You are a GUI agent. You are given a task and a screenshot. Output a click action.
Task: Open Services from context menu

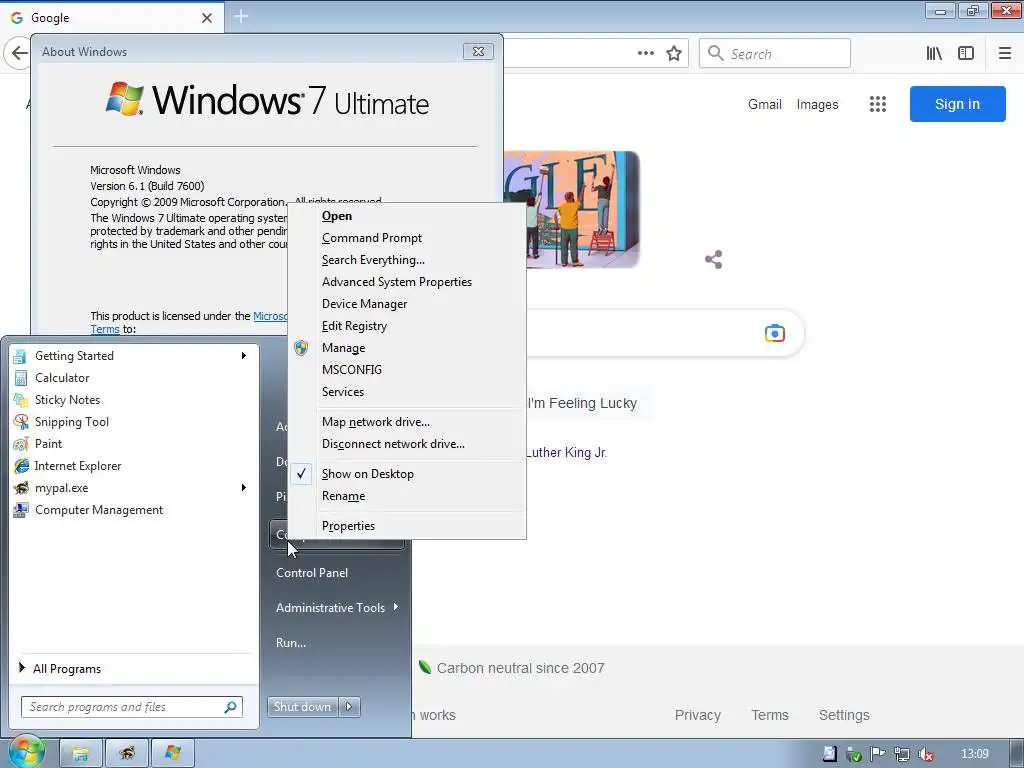point(406,392)
